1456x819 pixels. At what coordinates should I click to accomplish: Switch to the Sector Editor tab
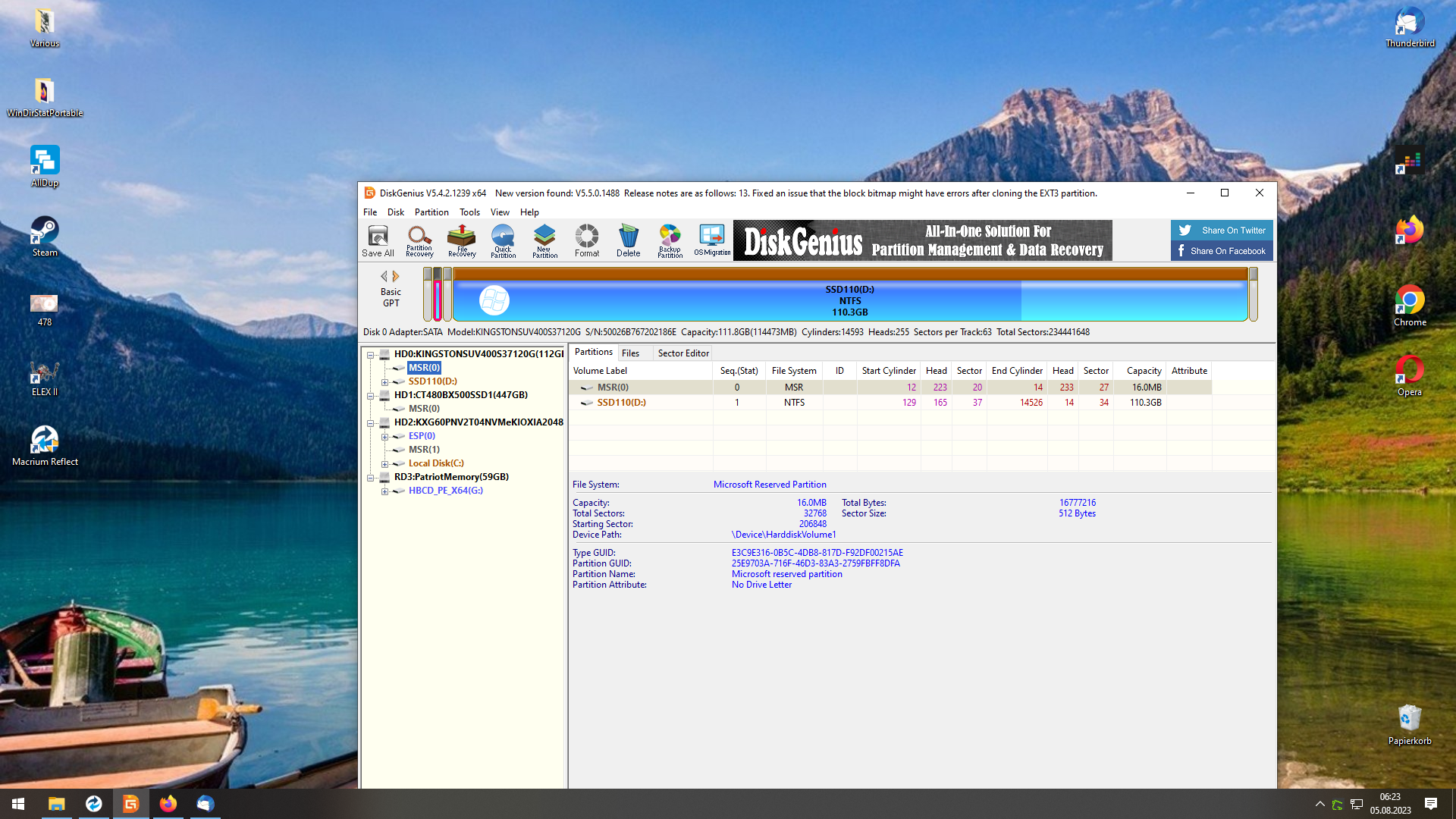(682, 353)
